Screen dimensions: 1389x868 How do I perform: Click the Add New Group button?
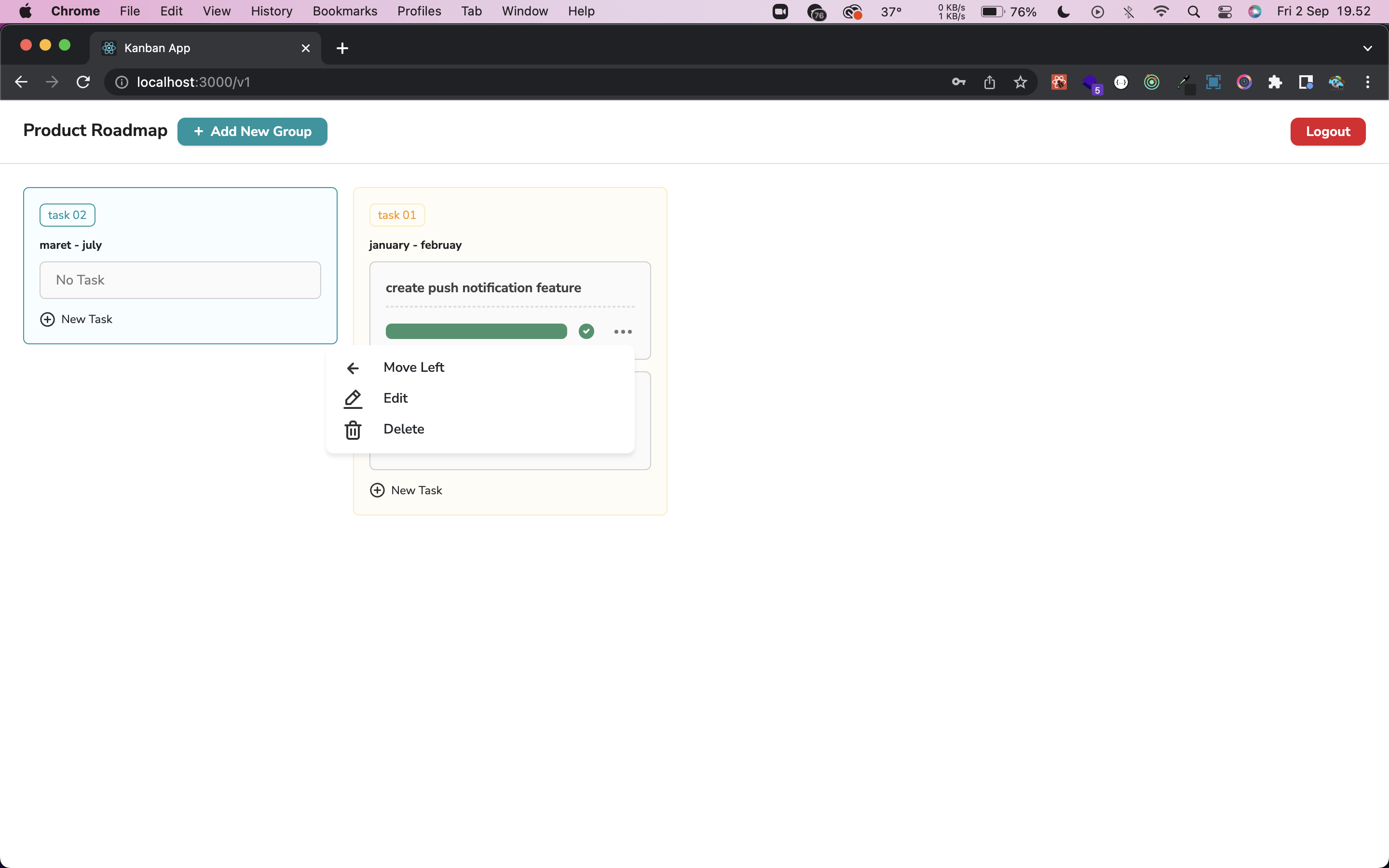point(252,132)
